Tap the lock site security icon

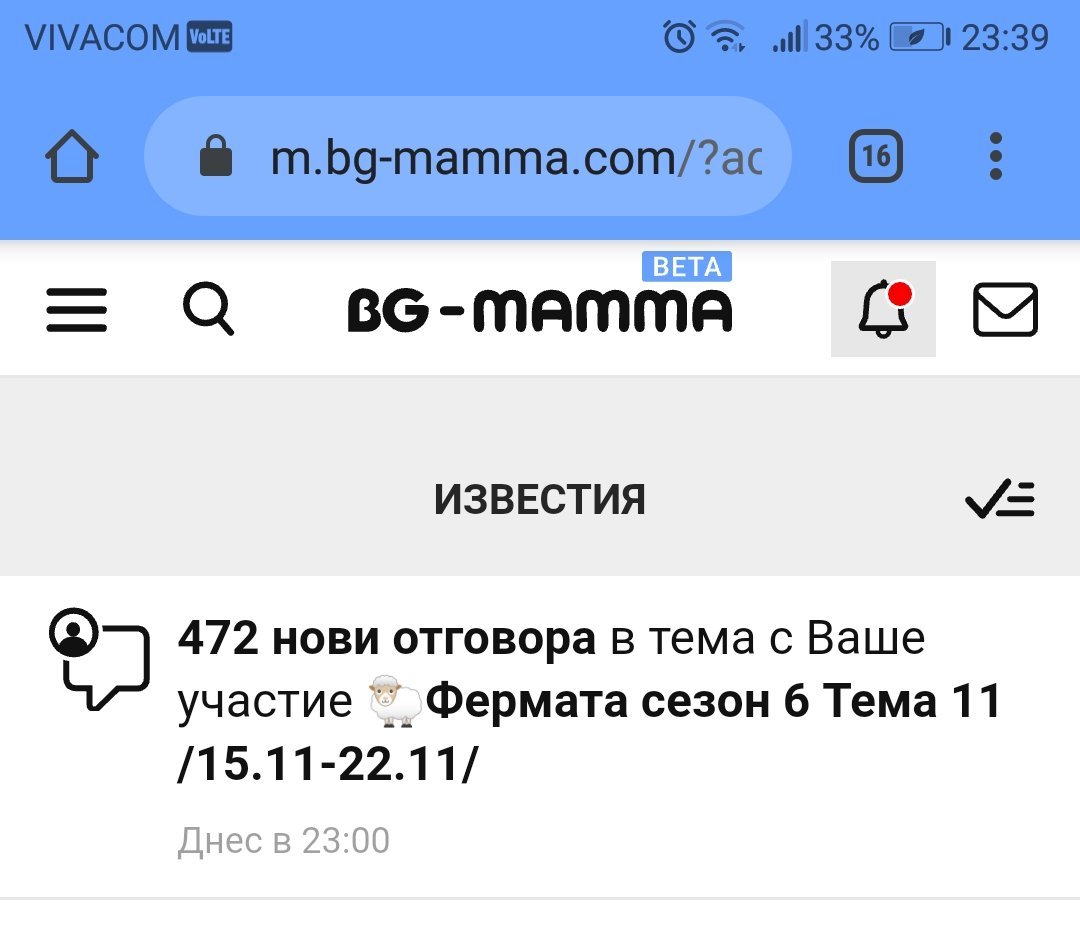(x=216, y=157)
